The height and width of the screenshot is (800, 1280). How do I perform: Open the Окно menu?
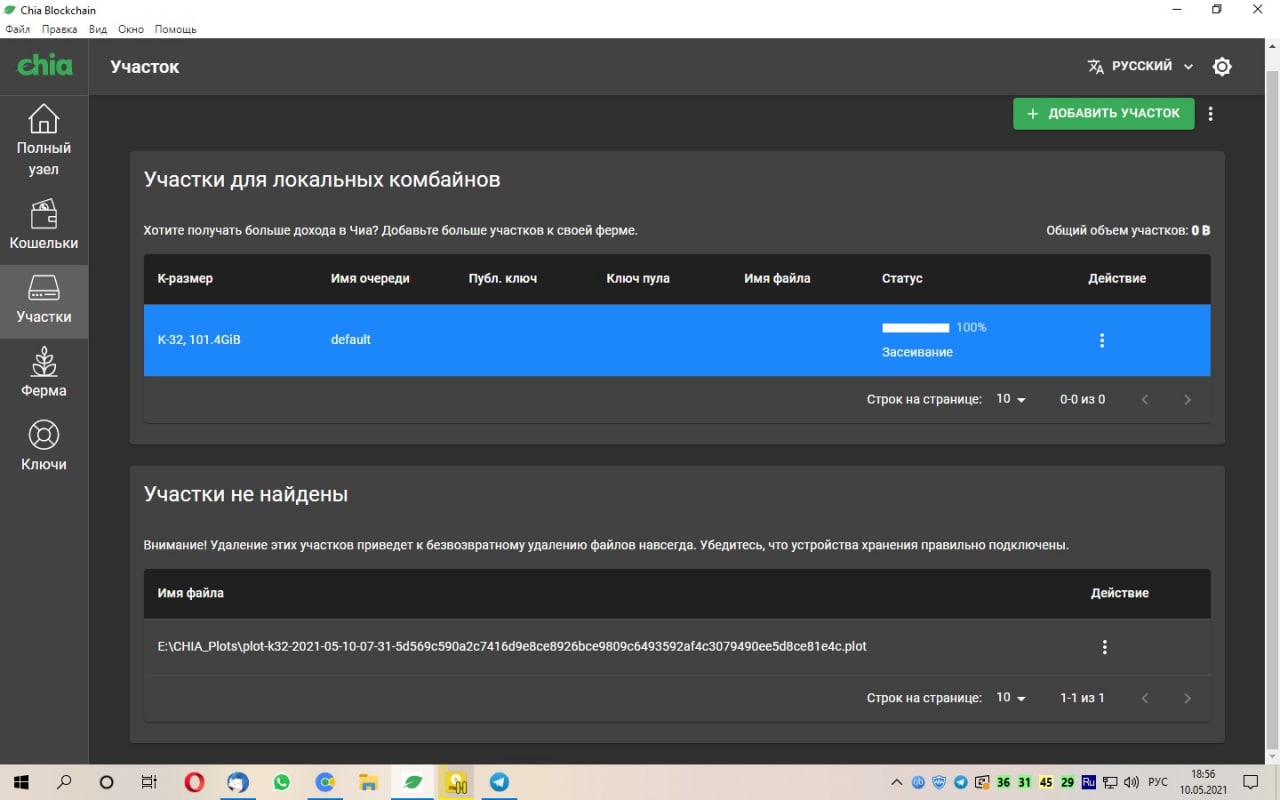click(x=131, y=29)
